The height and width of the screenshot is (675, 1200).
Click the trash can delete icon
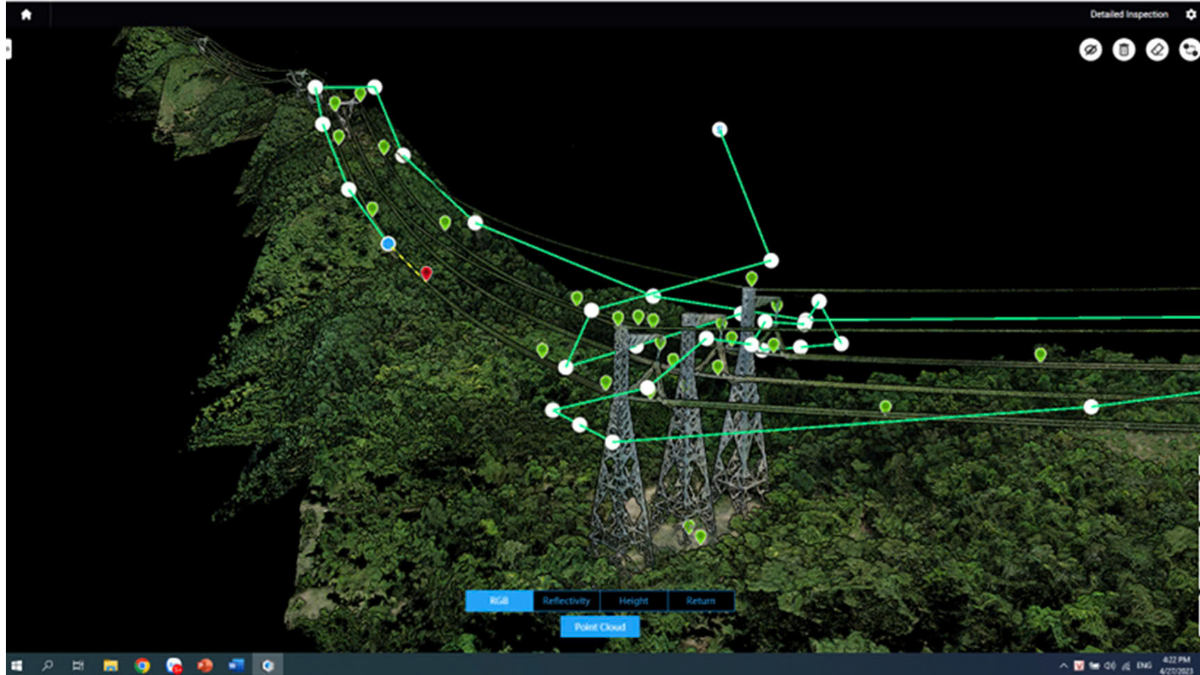click(x=1123, y=50)
